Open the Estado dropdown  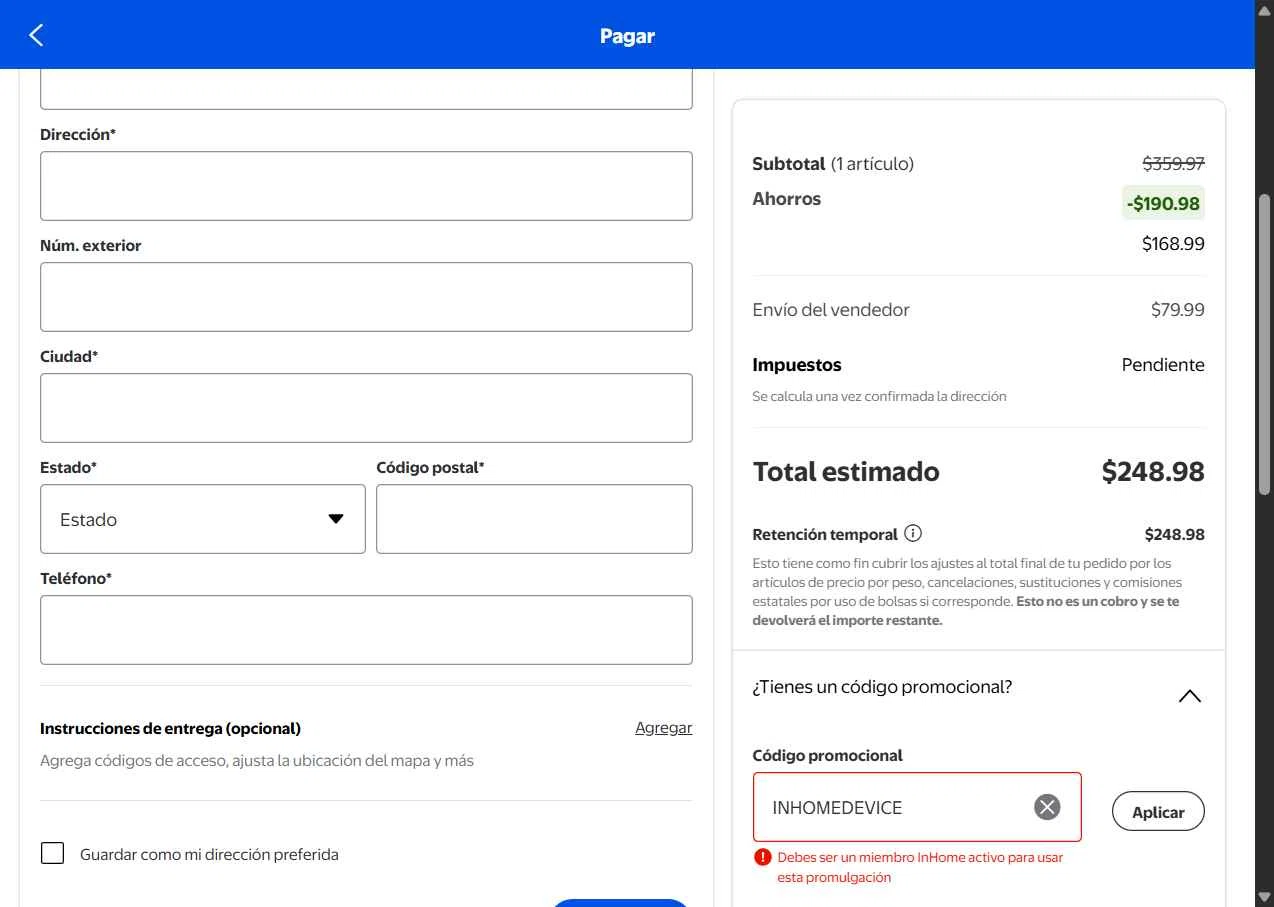(203, 519)
